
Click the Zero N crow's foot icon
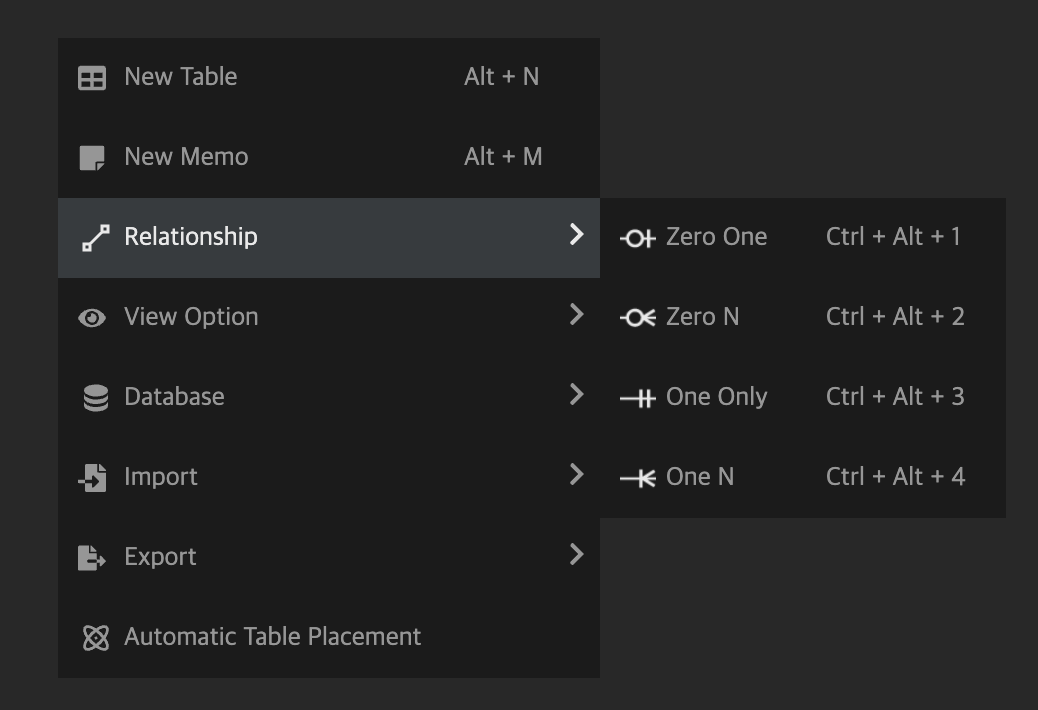coord(637,318)
